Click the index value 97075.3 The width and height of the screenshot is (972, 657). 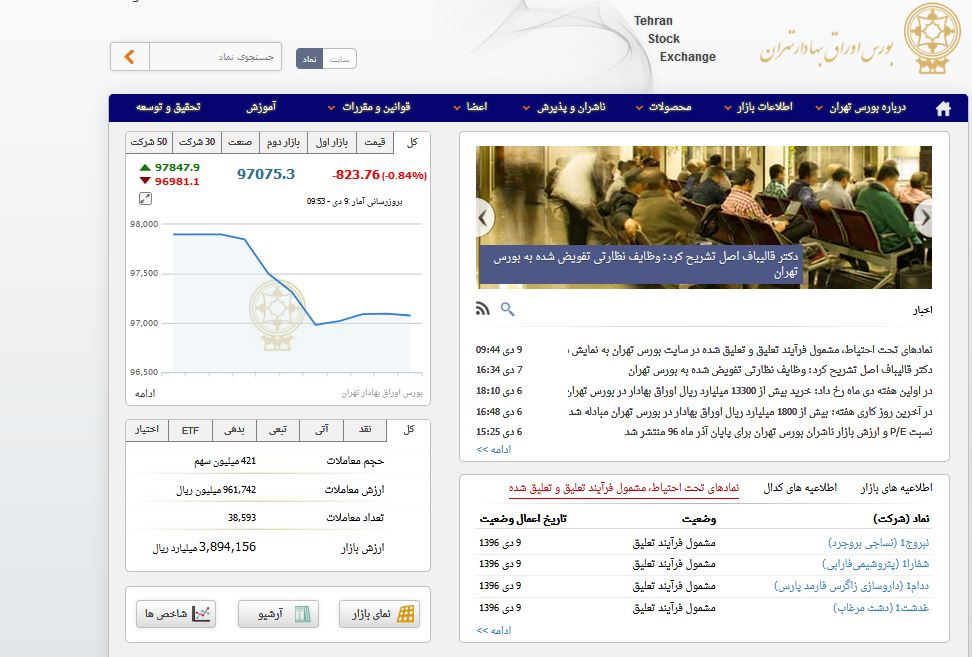[x=266, y=175]
